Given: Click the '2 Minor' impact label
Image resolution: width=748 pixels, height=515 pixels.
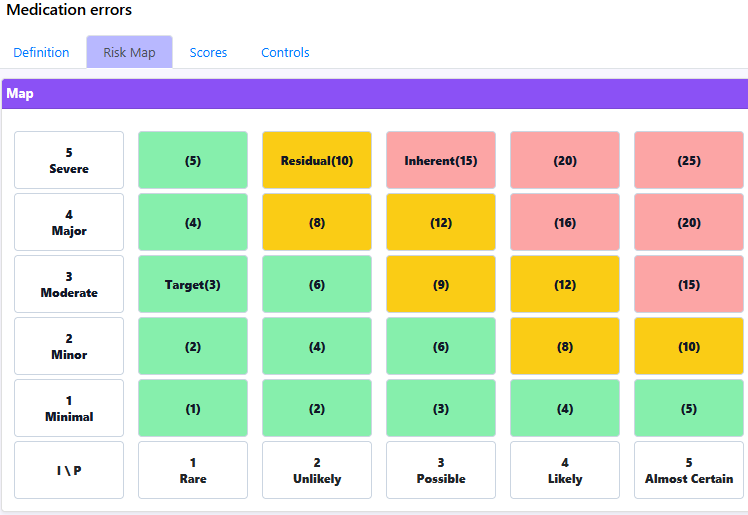Looking at the screenshot, I should point(69,346).
